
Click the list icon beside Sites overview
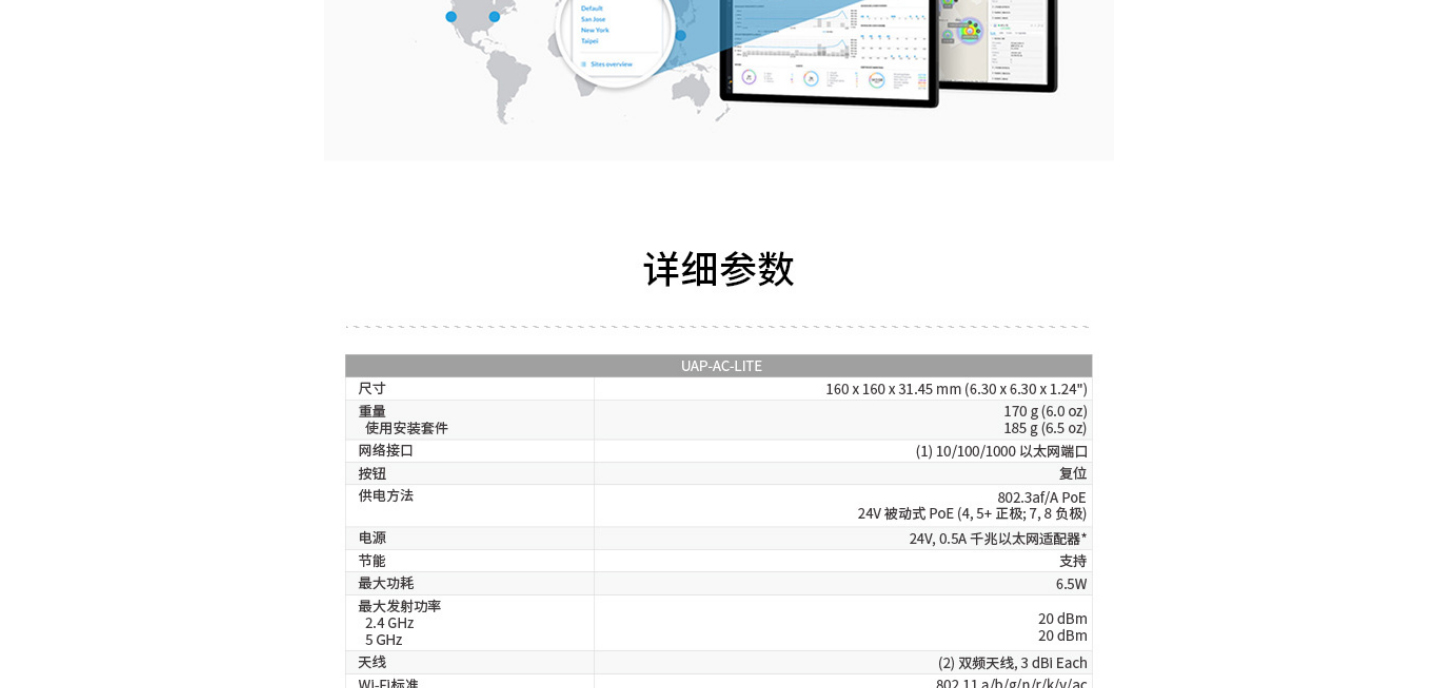(584, 64)
